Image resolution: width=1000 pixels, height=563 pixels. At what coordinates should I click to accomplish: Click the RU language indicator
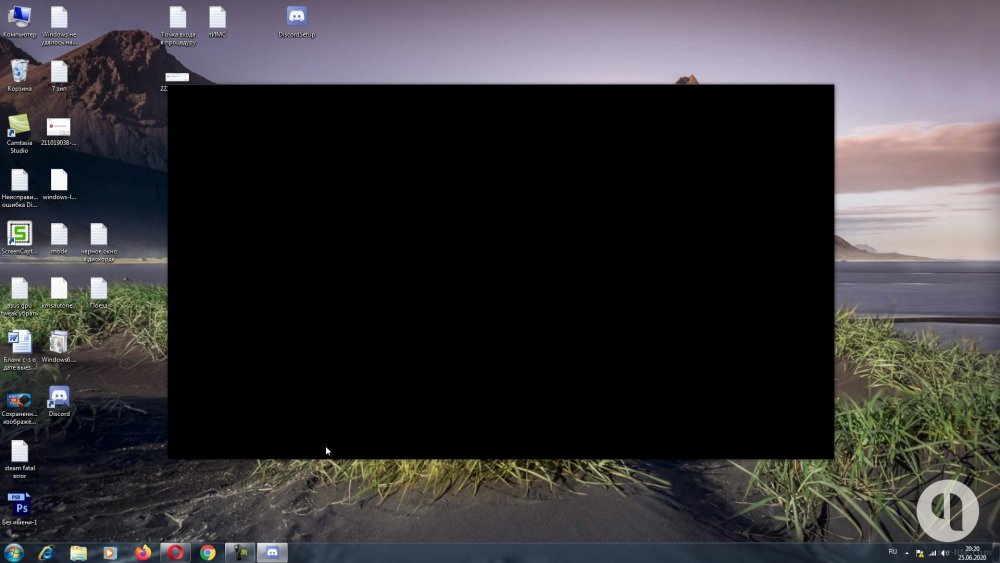pos(893,552)
